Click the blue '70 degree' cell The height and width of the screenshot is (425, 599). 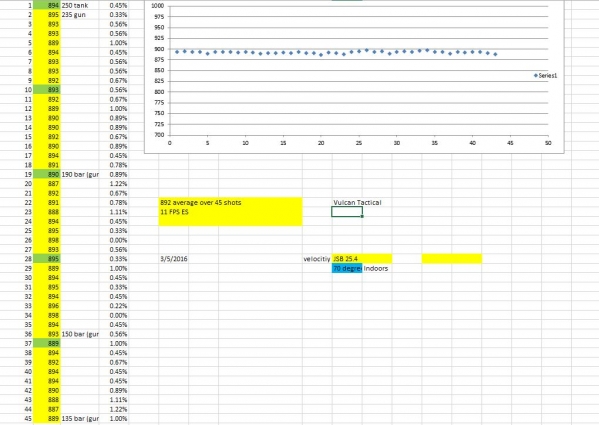347,268
